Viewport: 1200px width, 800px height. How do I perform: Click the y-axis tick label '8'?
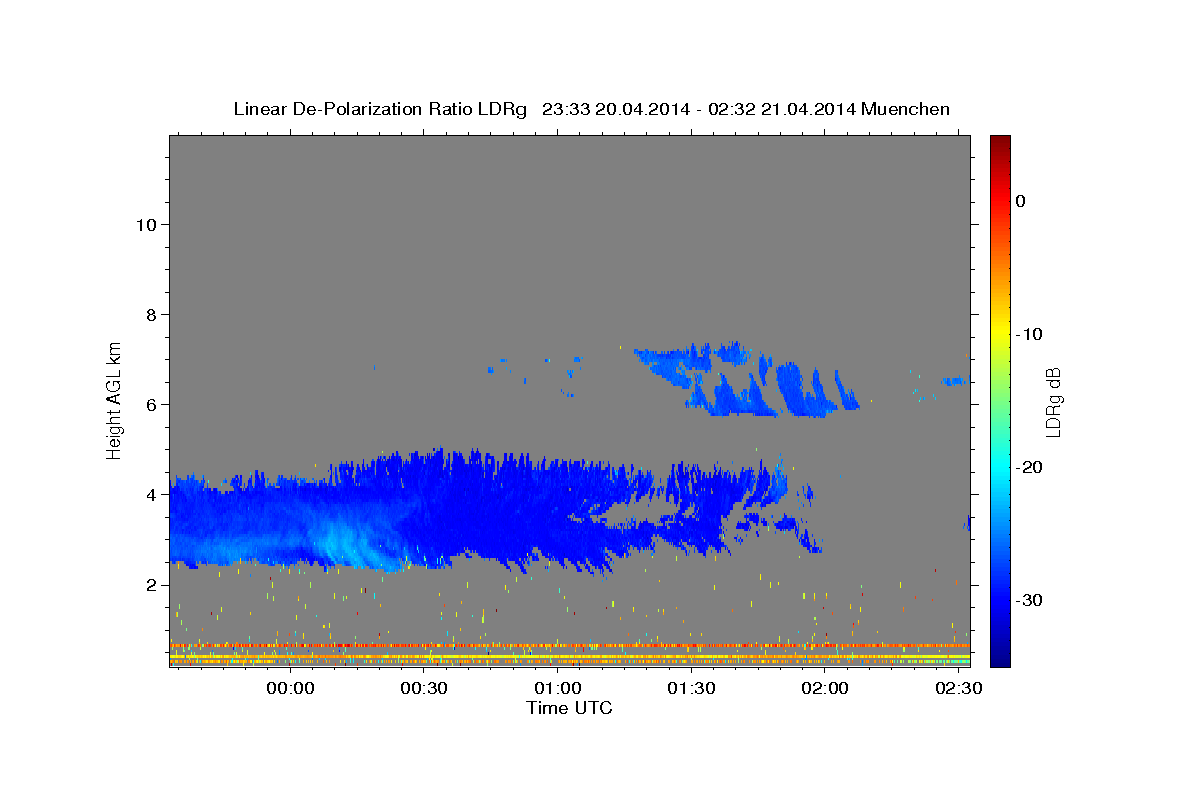coord(152,314)
